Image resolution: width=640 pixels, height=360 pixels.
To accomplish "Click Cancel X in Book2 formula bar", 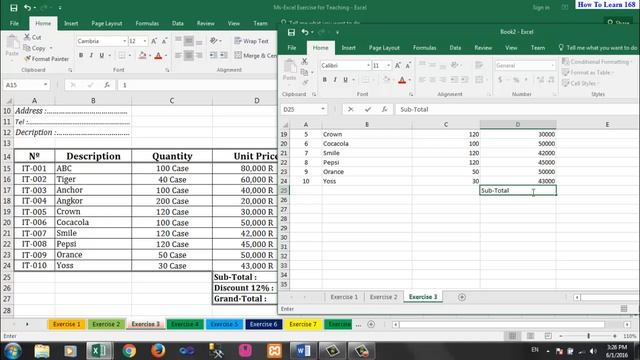I will [x=351, y=109].
